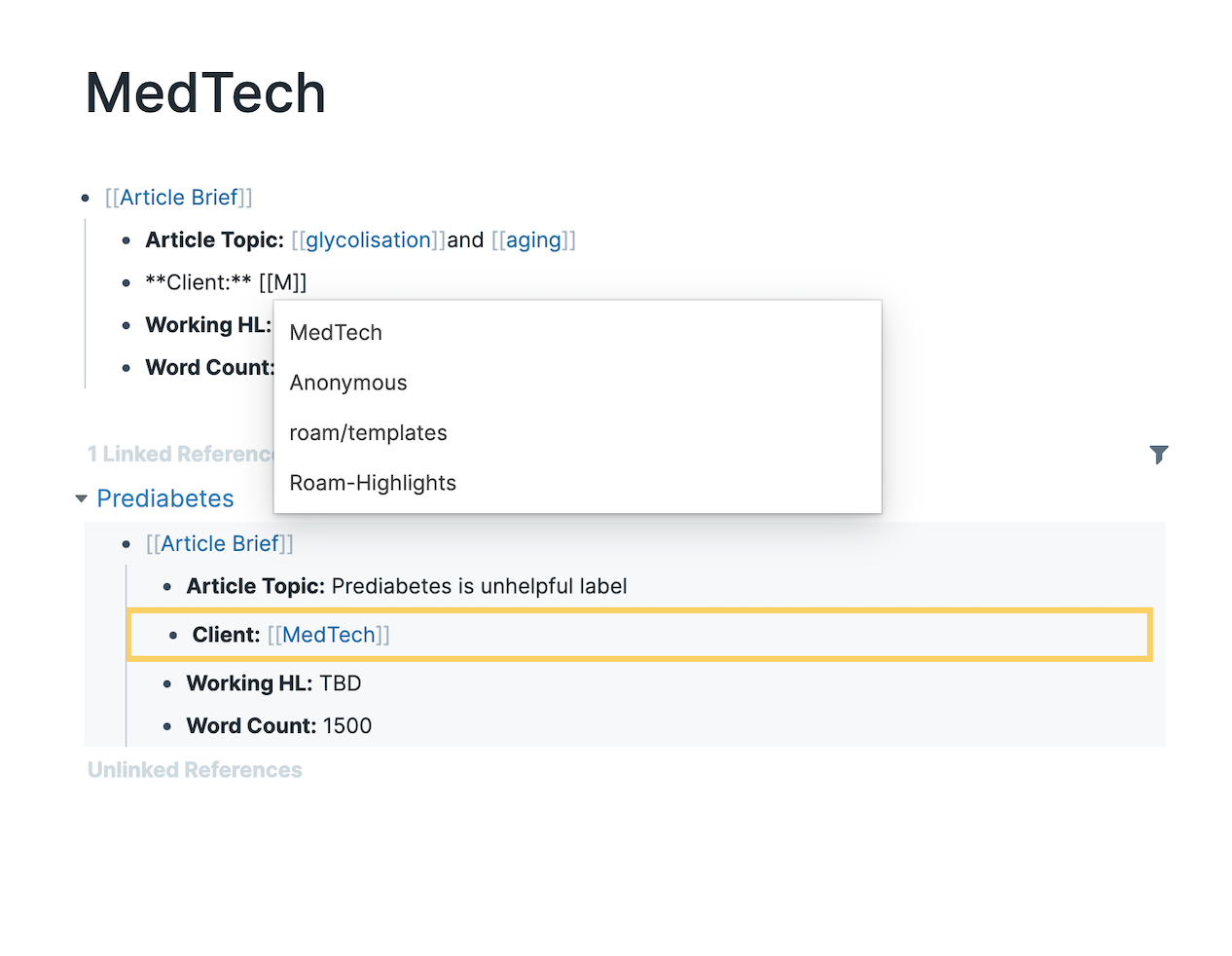Image resolution: width=1232 pixels, height=956 pixels.
Task: Click the Unlinked References heading
Action: (195, 770)
